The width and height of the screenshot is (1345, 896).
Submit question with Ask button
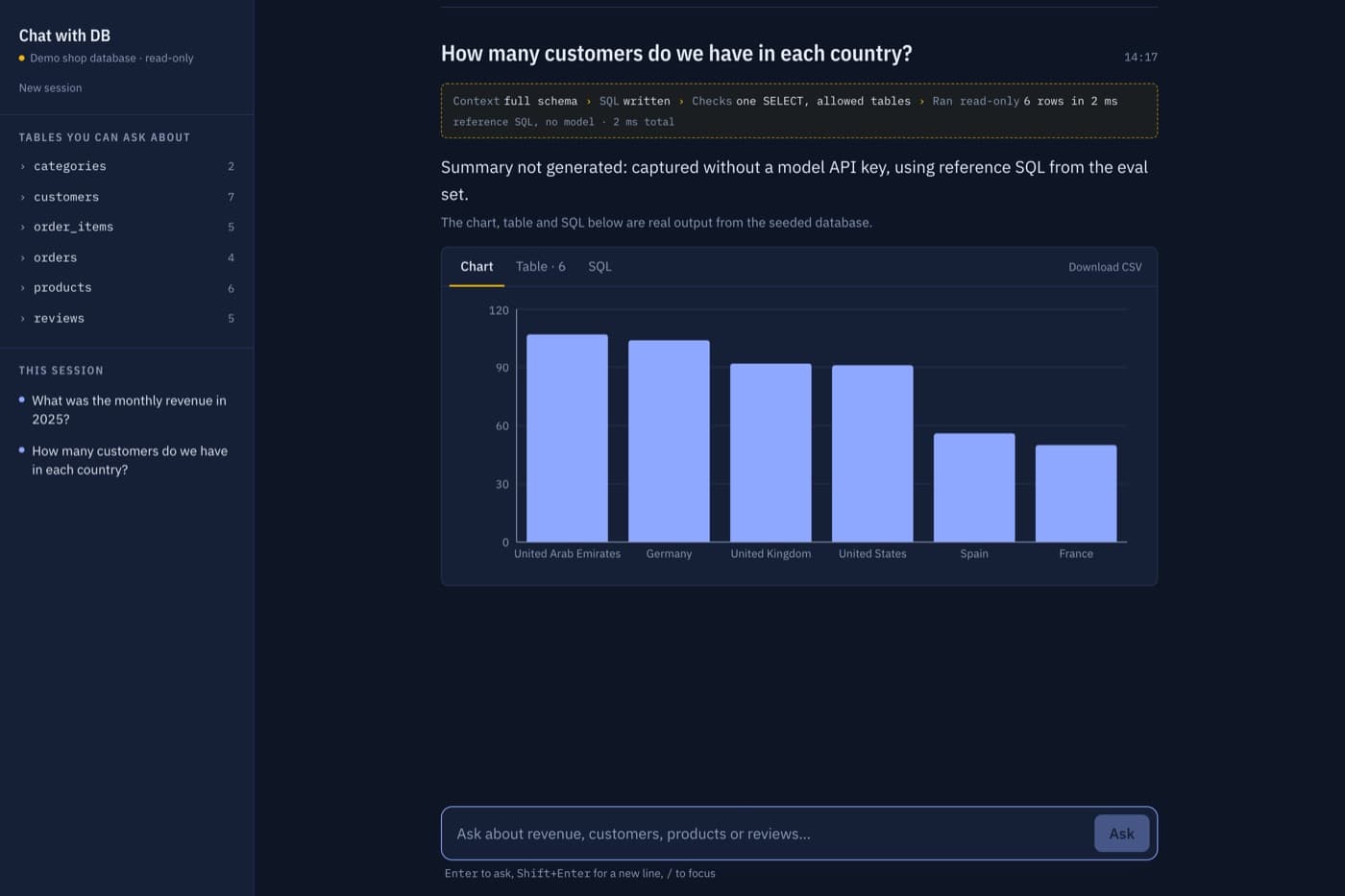pyautogui.click(x=1121, y=834)
